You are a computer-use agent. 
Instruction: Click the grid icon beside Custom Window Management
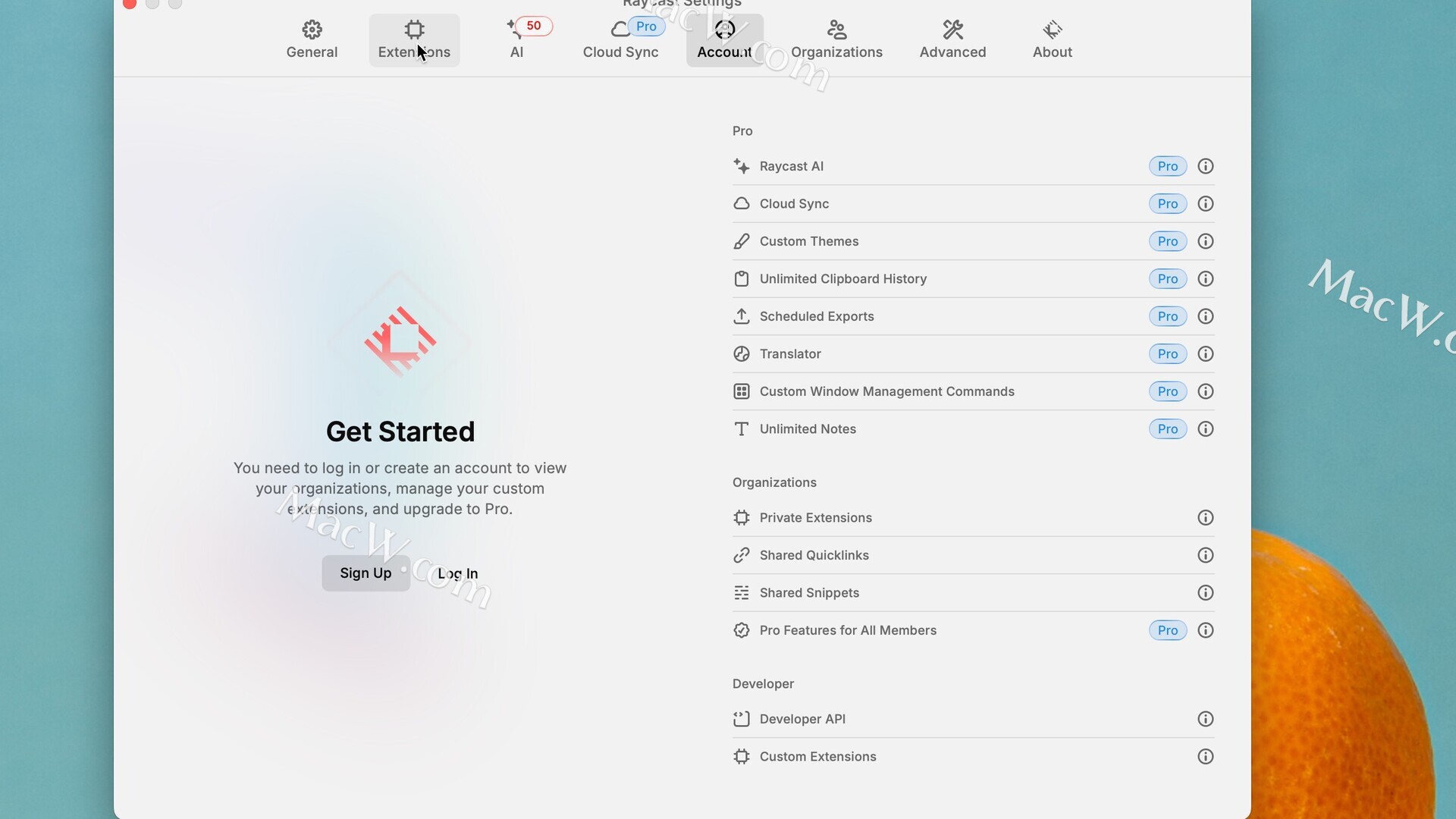pyautogui.click(x=742, y=391)
